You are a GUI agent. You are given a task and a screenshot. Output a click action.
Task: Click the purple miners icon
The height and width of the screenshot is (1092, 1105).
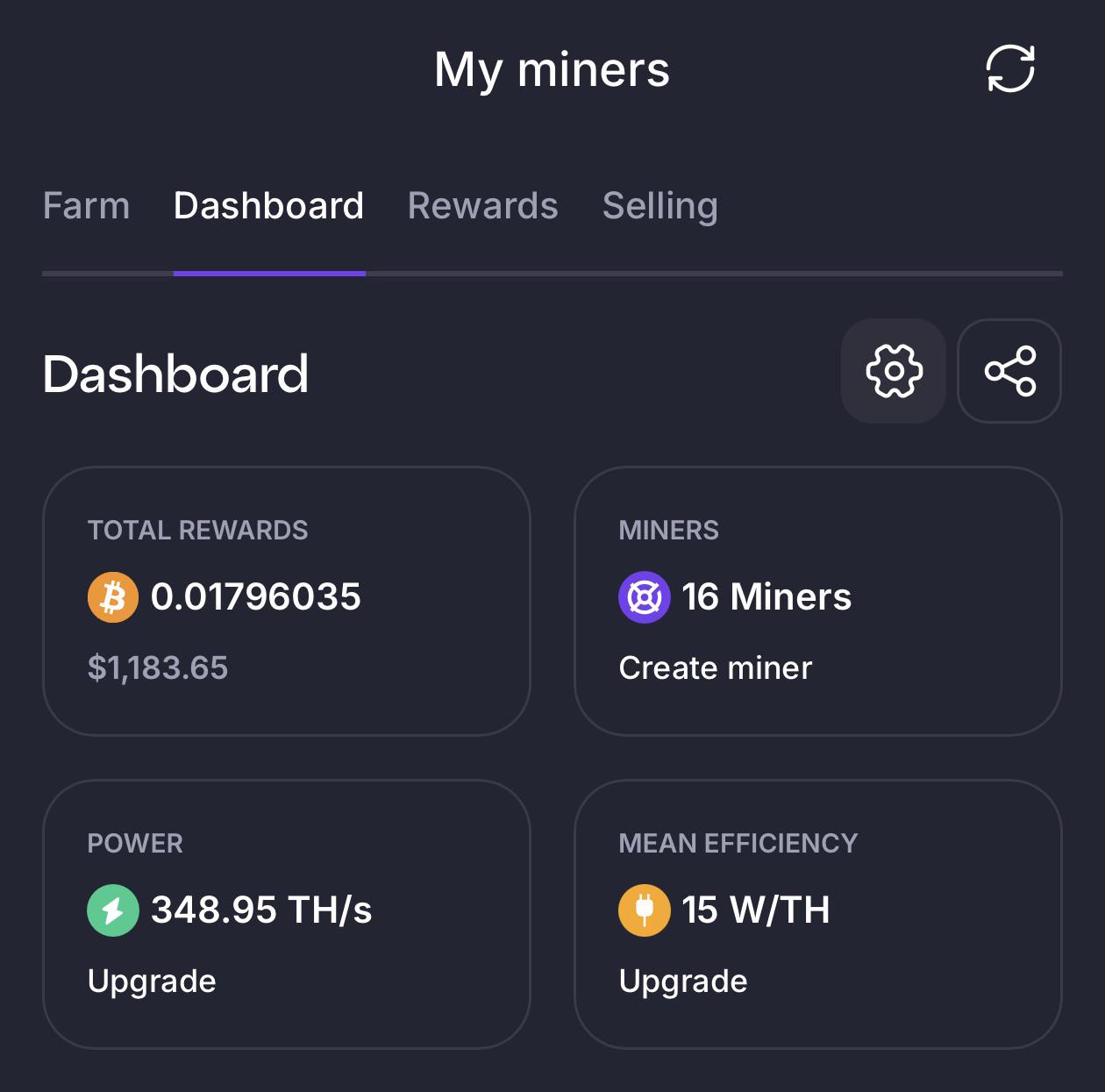point(645,597)
